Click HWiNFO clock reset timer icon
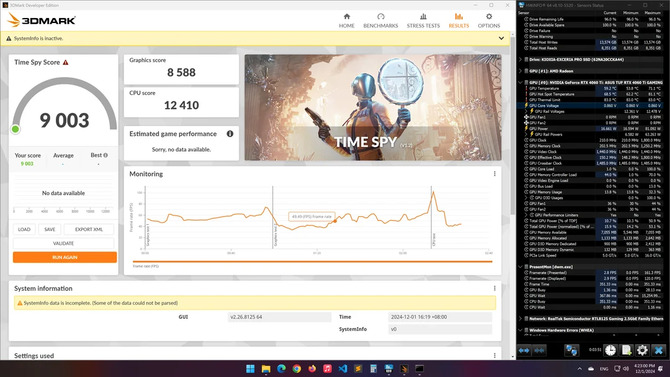 [x=610, y=350]
